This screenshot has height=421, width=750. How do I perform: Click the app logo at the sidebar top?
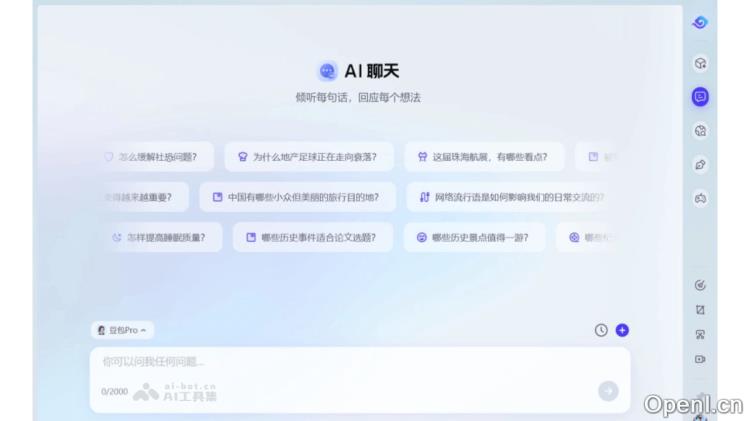tap(700, 22)
